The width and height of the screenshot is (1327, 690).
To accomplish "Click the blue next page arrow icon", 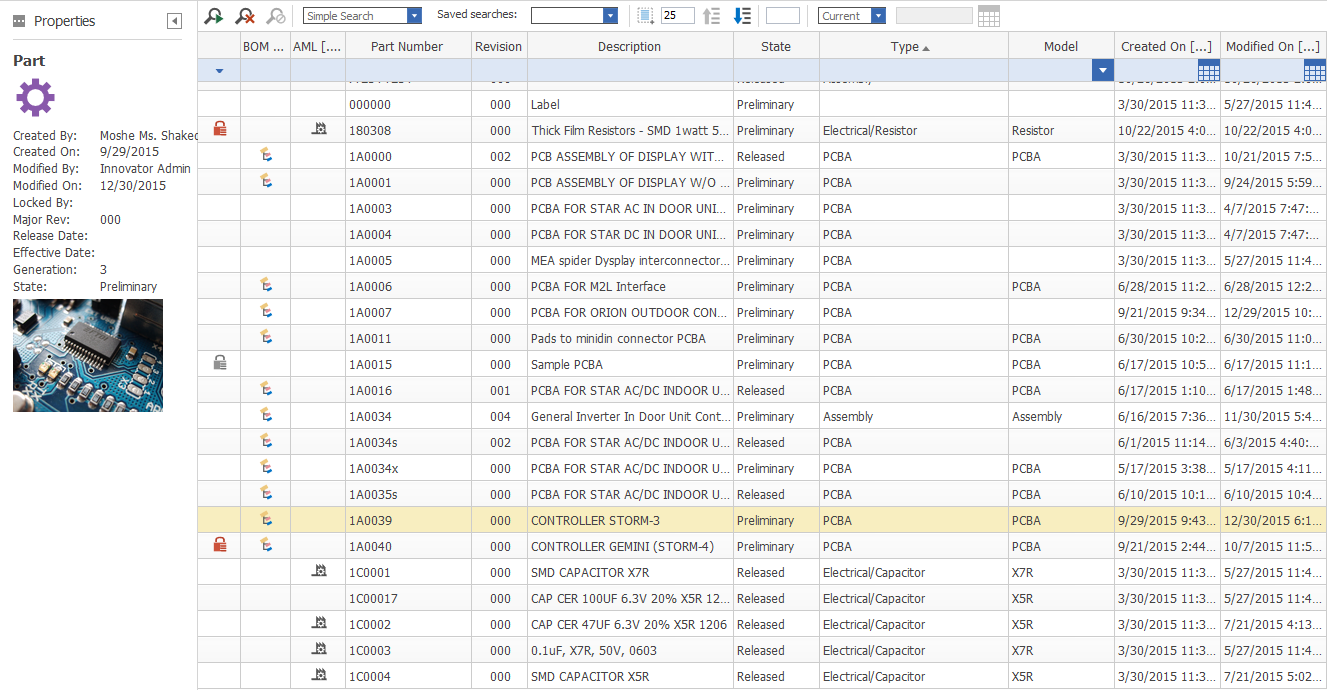I will (x=742, y=15).
